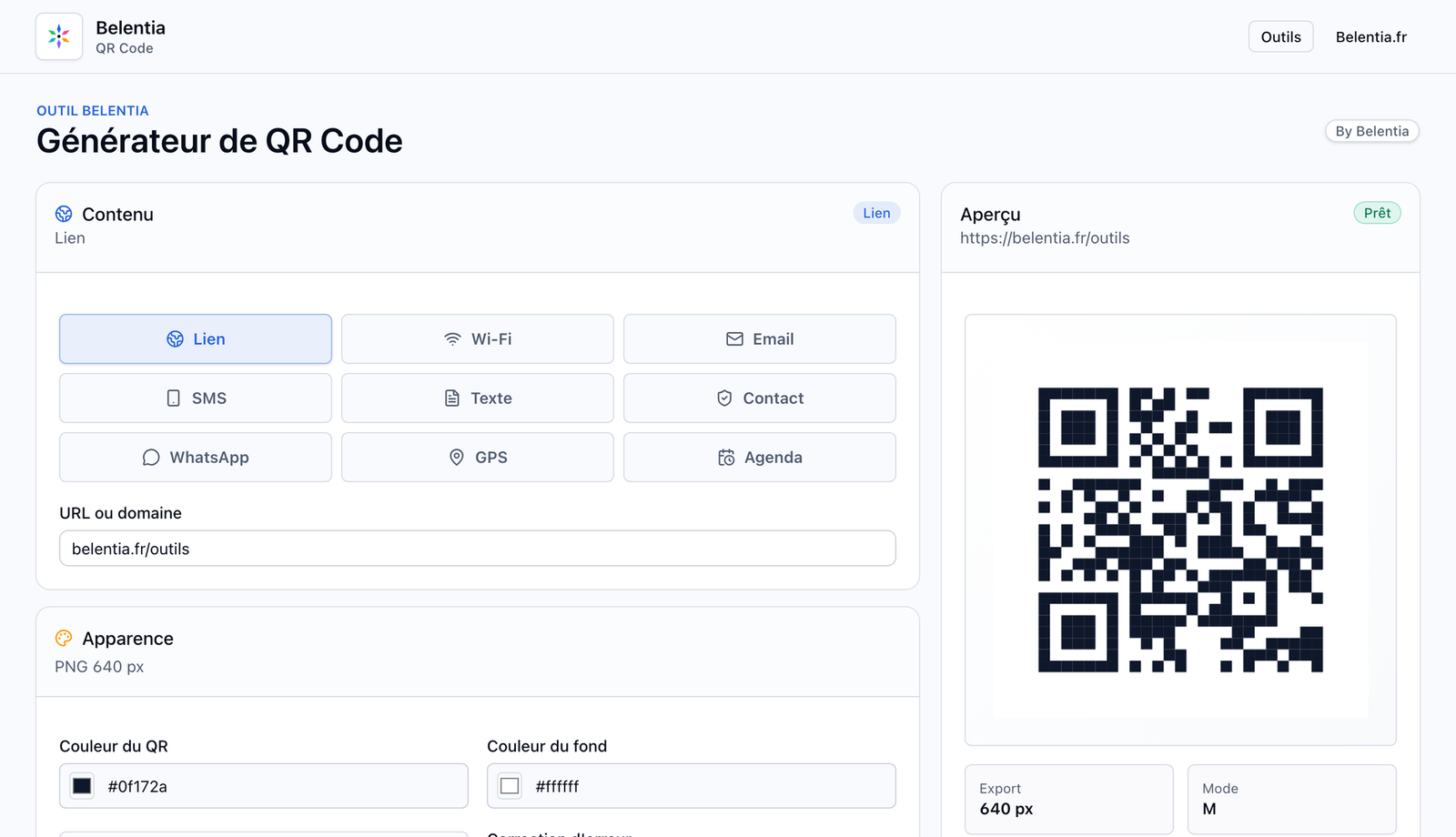Click the Générateur de QR Code heading
1456x837 pixels.
(219, 141)
